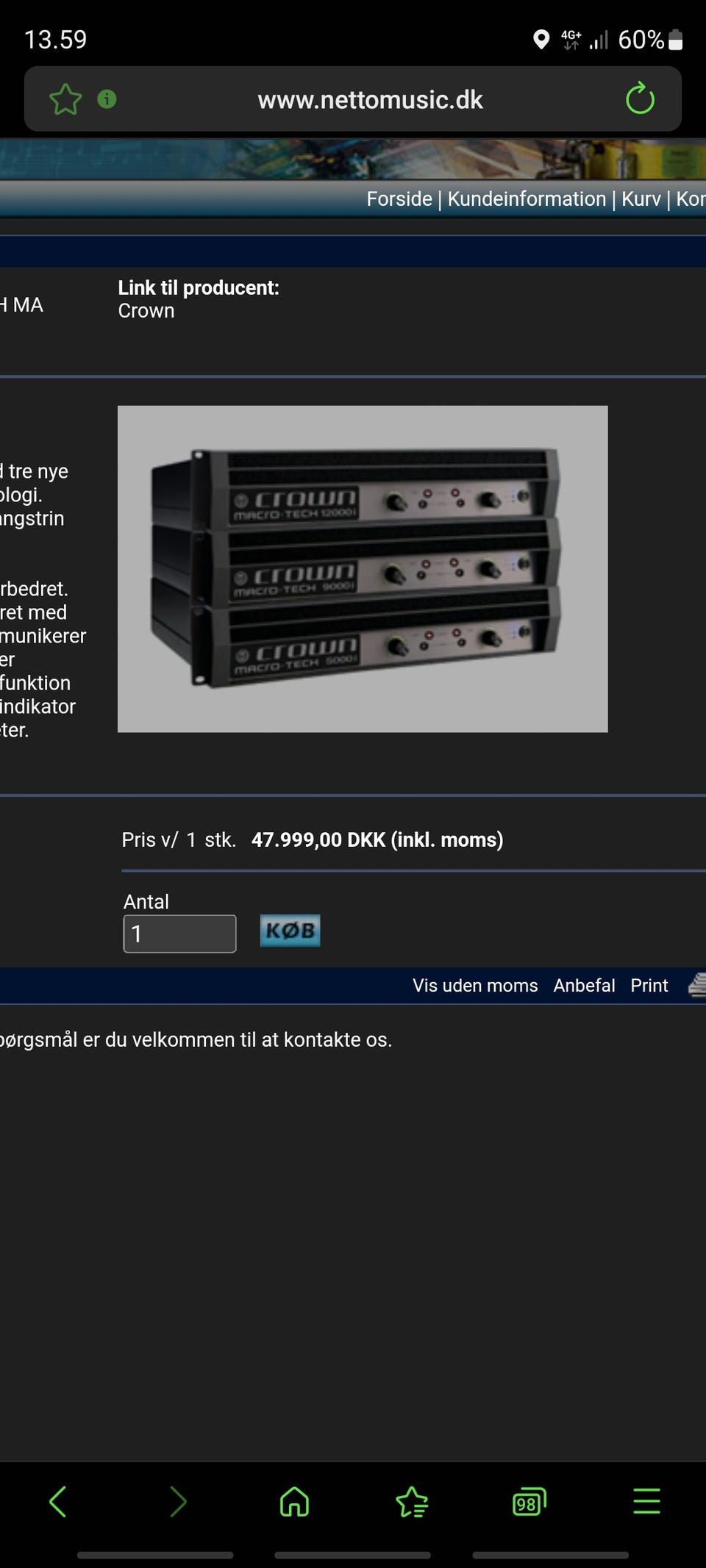
Task: Open the bookmarks list icon
Action: tap(412, 1501)
